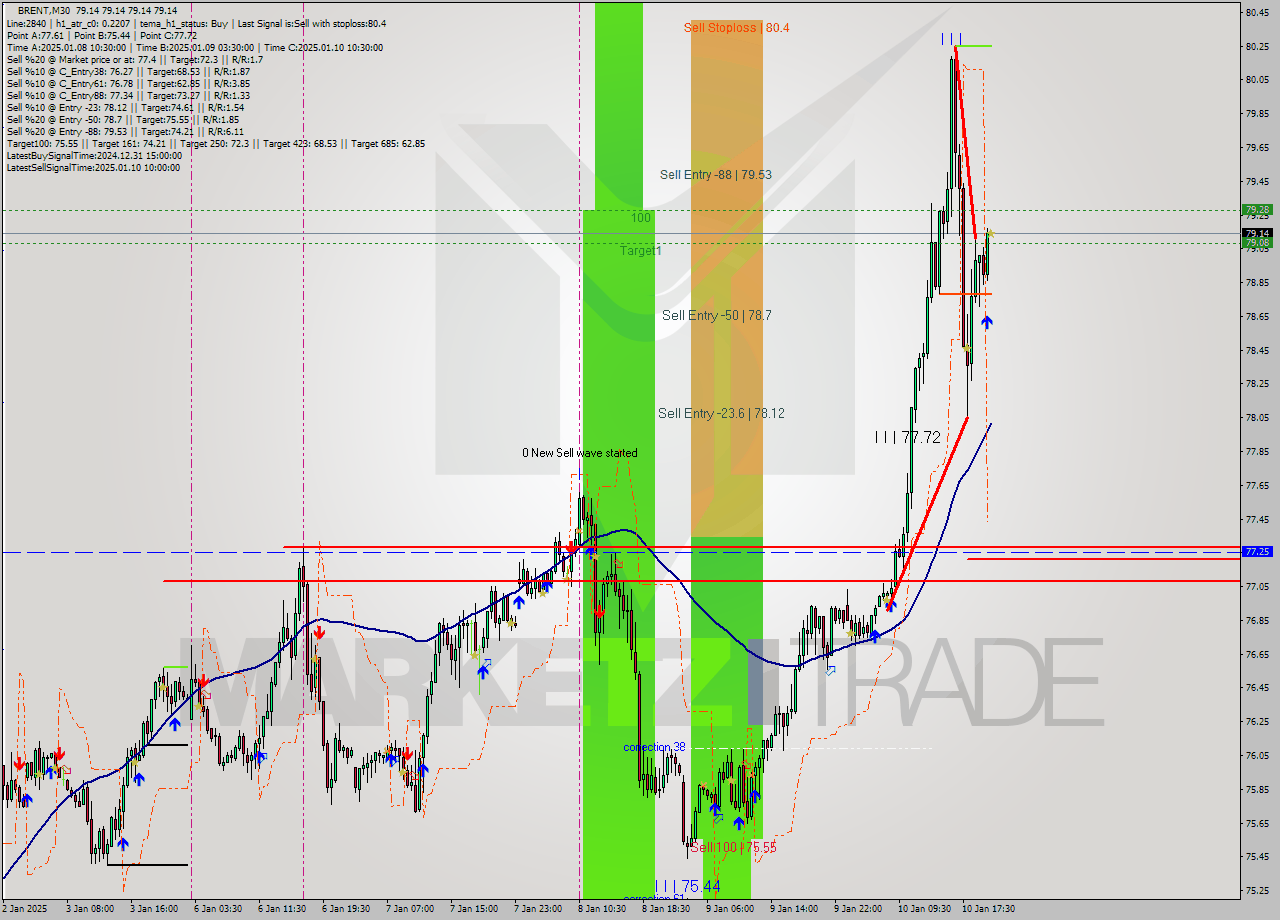Select 'Sell Entry -23.6 | 78.12' text

coord(720,413)
